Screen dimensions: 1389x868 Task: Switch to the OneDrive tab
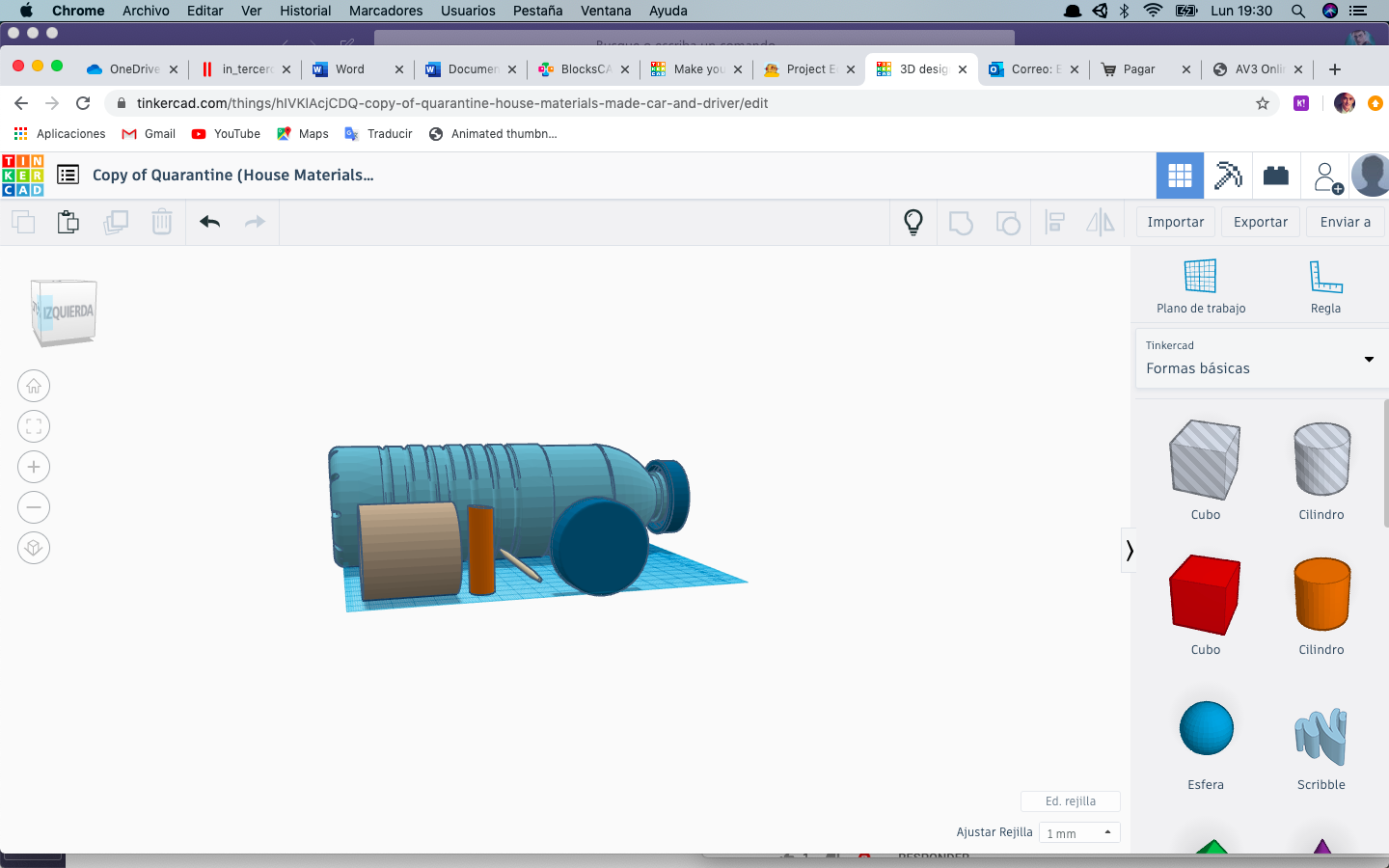point(133,69)
